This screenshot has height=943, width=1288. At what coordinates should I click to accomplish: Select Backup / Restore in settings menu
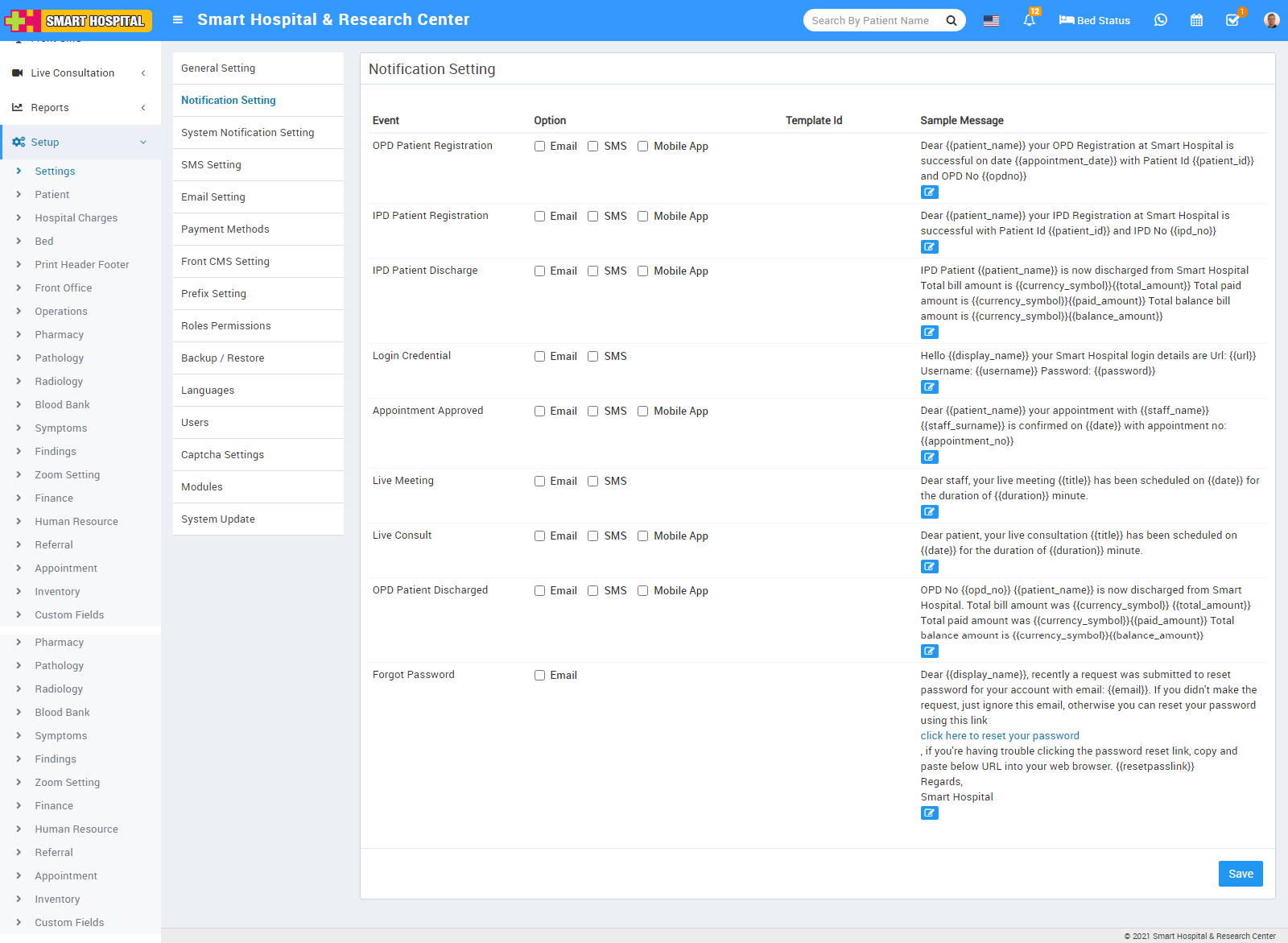[x=222, y=358]
